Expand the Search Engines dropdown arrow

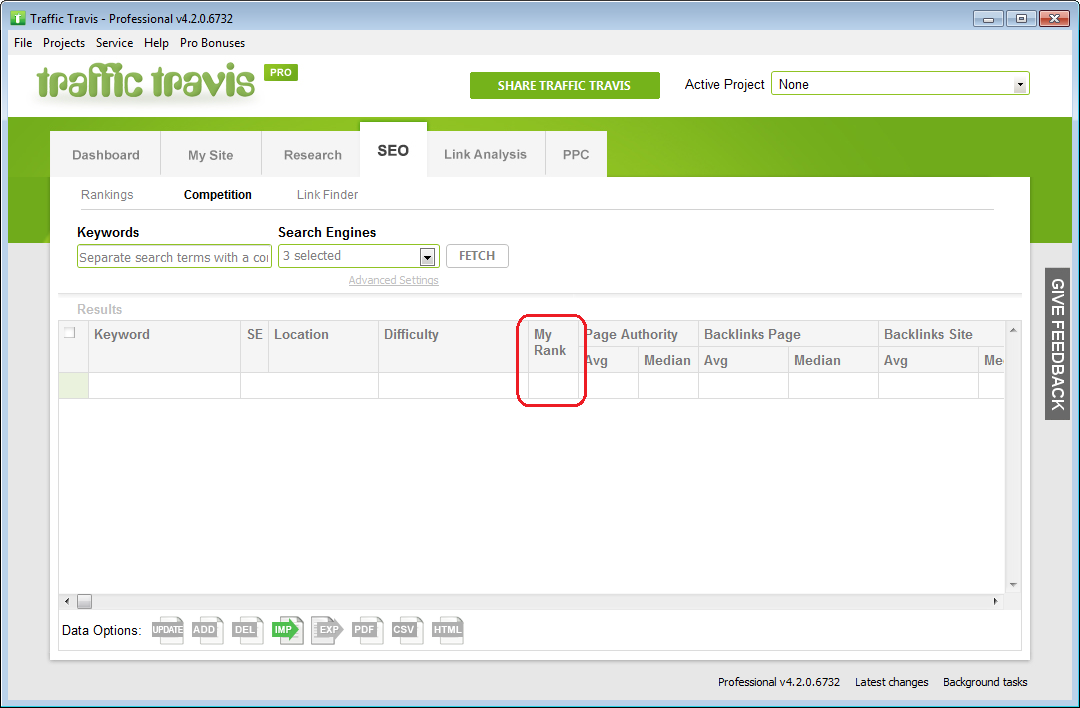tap(427, 257)
